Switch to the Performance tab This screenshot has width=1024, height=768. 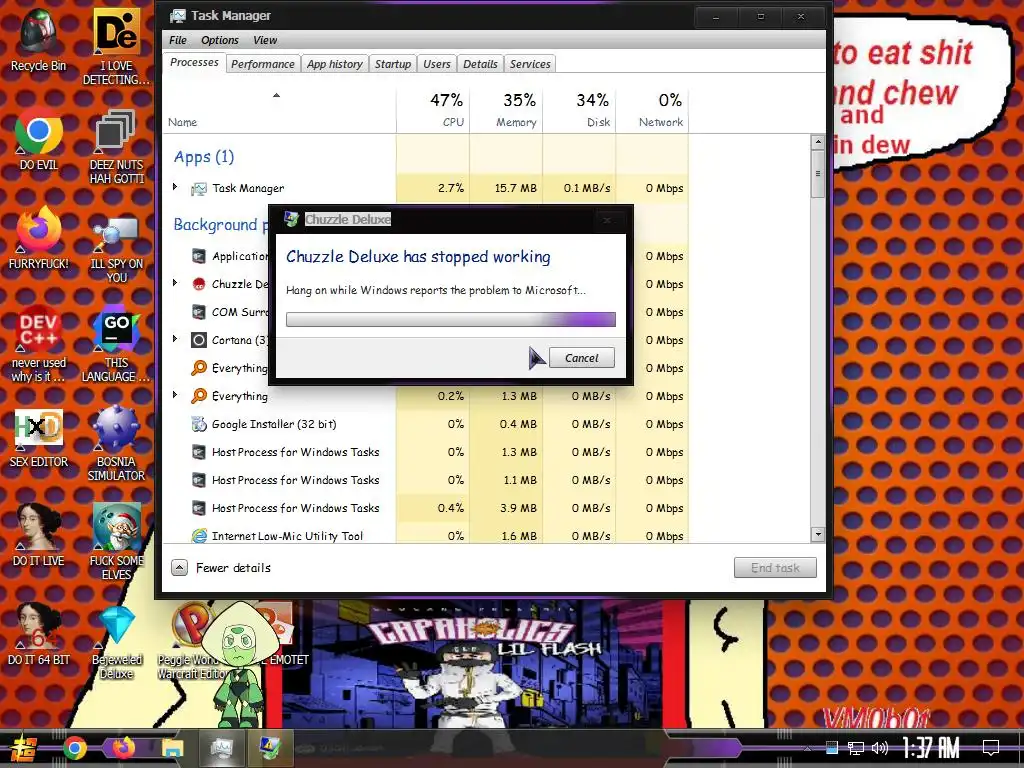[263, 64]
